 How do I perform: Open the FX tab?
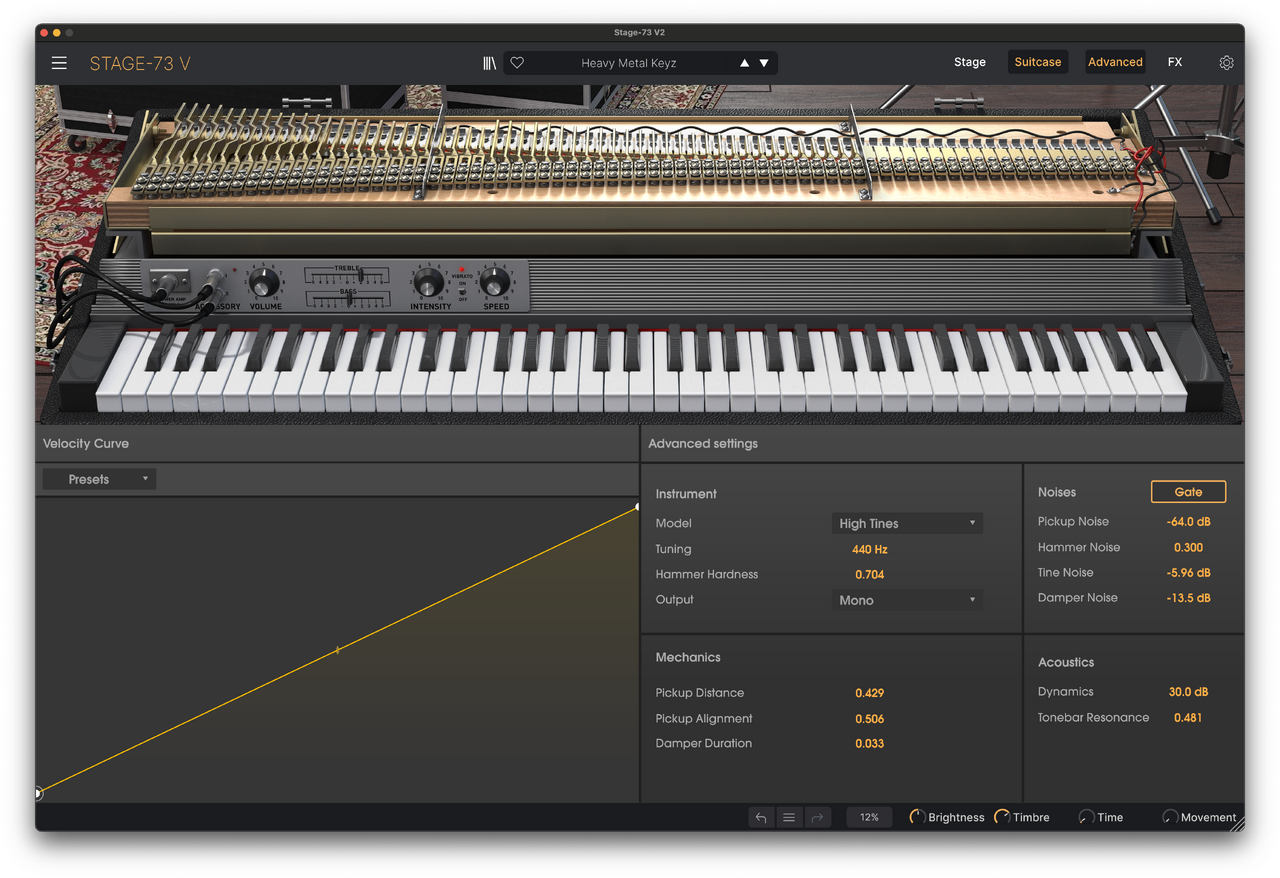(1174, 62)
